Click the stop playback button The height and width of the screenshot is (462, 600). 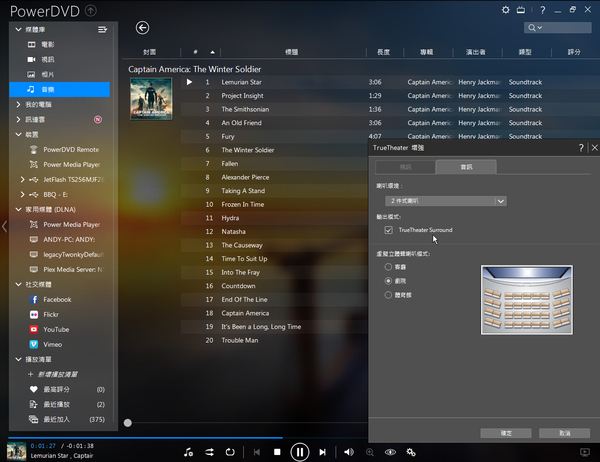point(278,452)
